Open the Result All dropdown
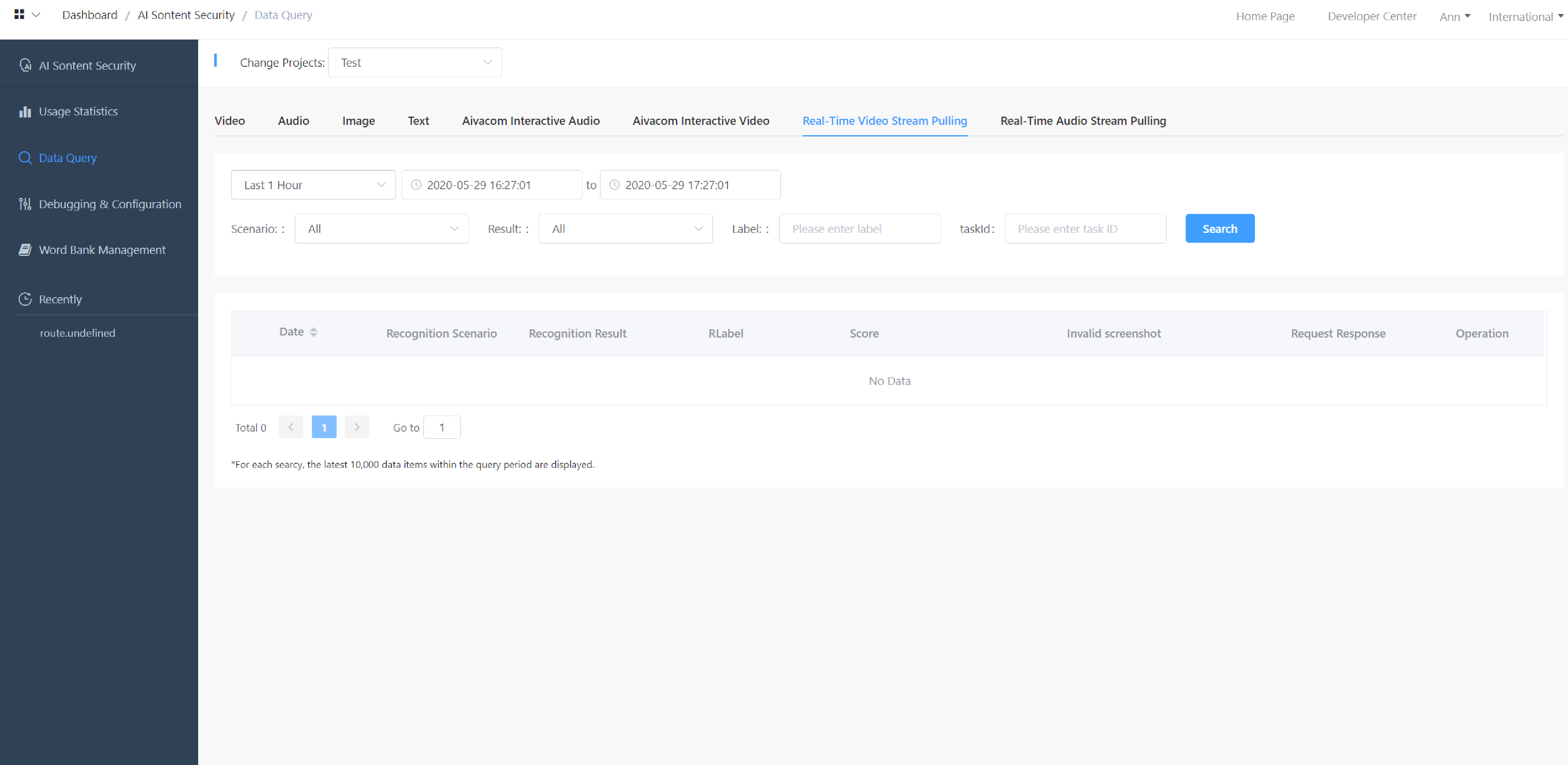Viewport: 1568px width, 765px height. (x=625, y=229)
